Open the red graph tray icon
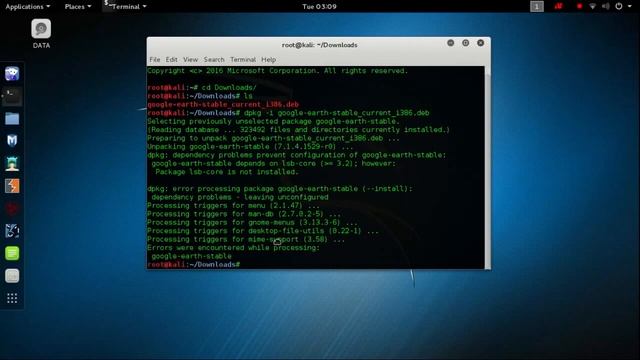The width and height of the screenshot is (640, 360). (x=558, y=6)
